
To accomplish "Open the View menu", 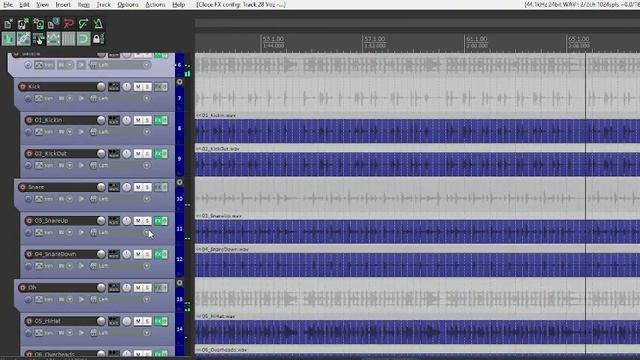I will pos(42,4).
